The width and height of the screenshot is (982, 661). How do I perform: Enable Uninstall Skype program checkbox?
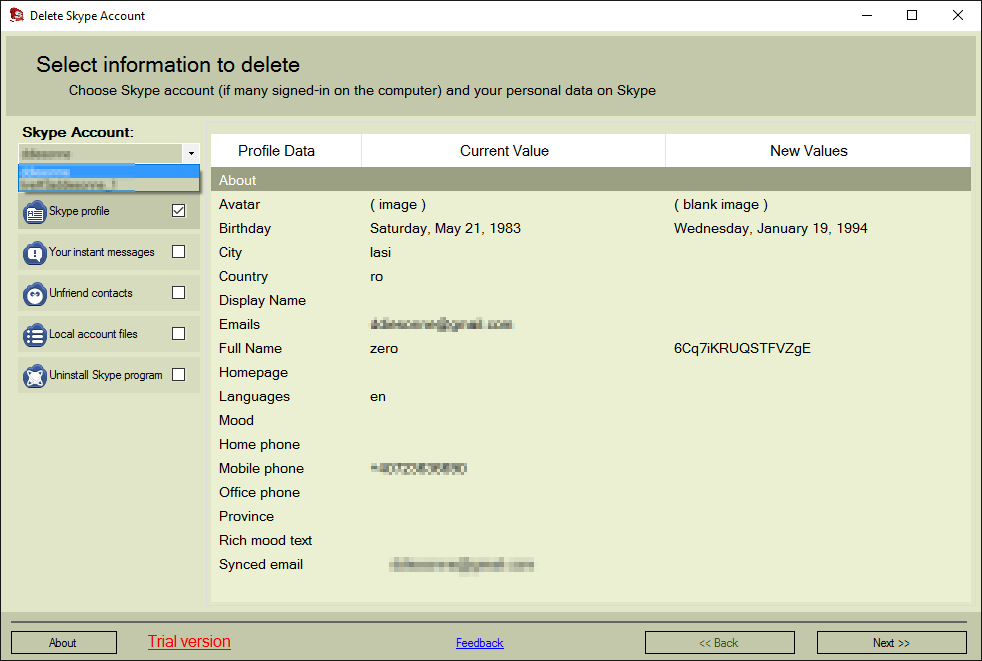[178, 374]
